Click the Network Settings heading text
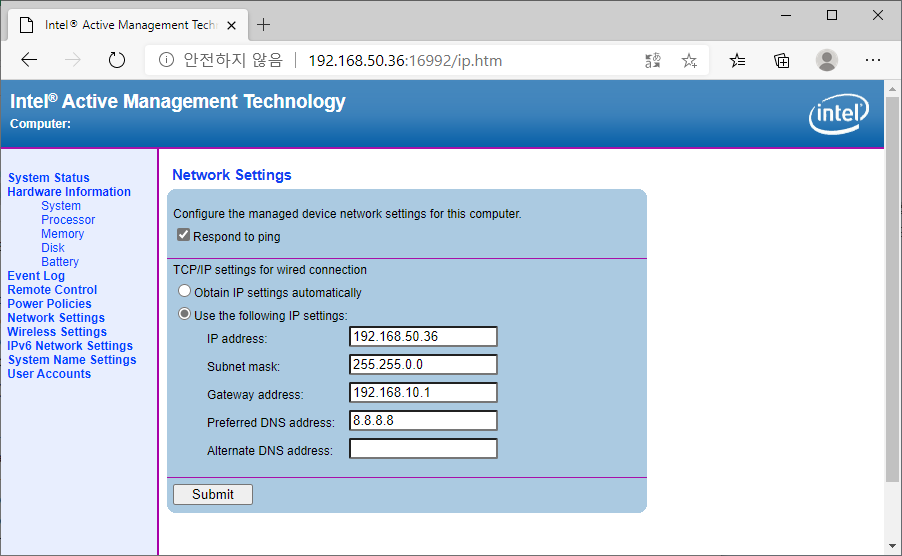Viewport: 902px width, 556px height. pos(232,175)
